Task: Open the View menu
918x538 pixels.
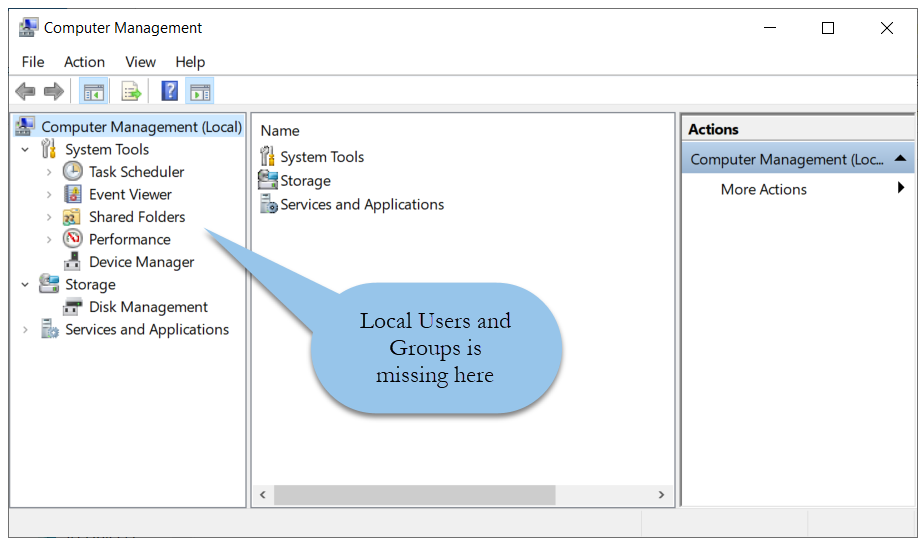Action: (141, 61)
